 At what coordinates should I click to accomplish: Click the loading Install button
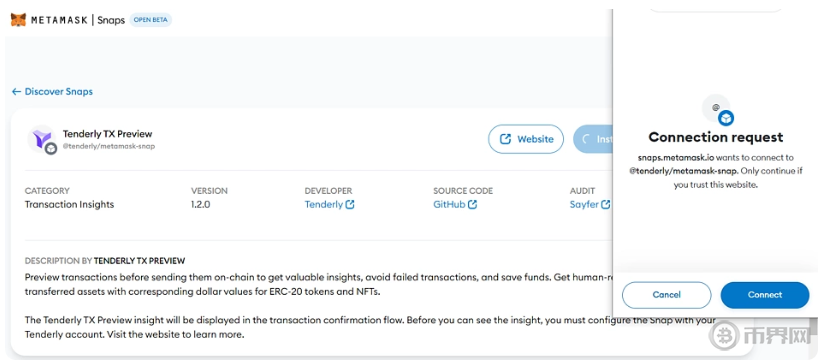(593, 139)
